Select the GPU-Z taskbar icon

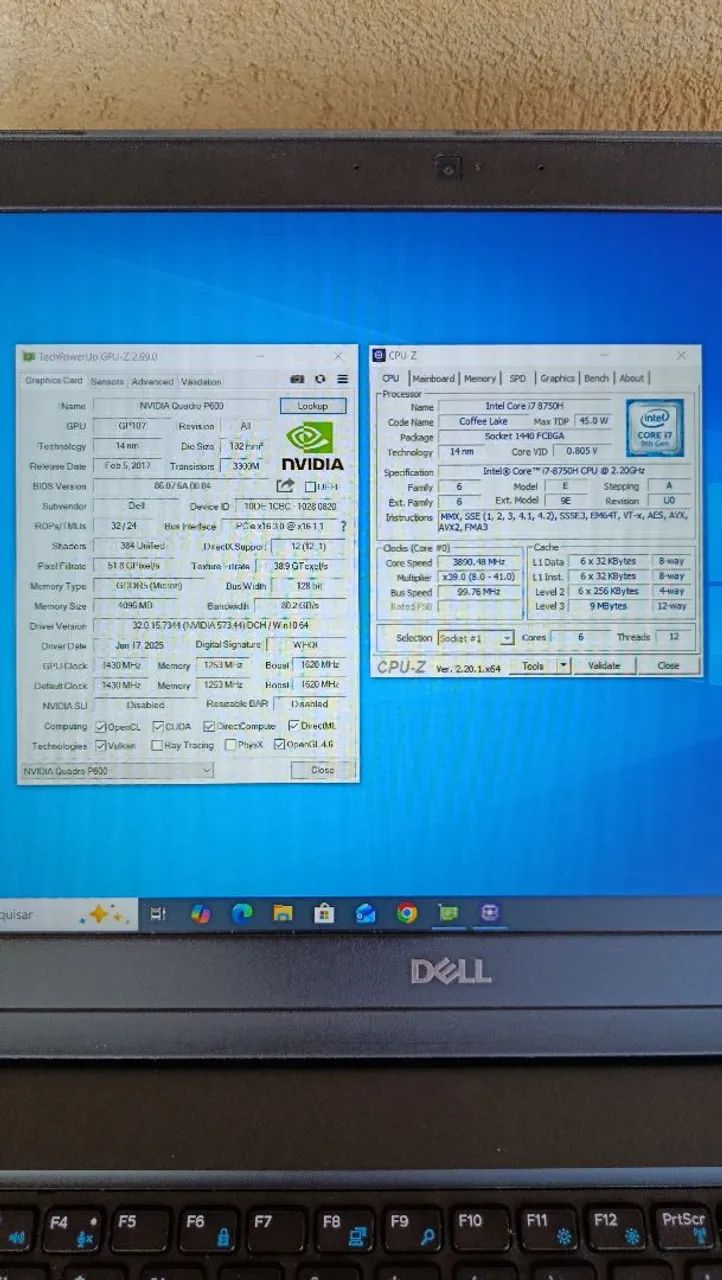pos(448,913)
